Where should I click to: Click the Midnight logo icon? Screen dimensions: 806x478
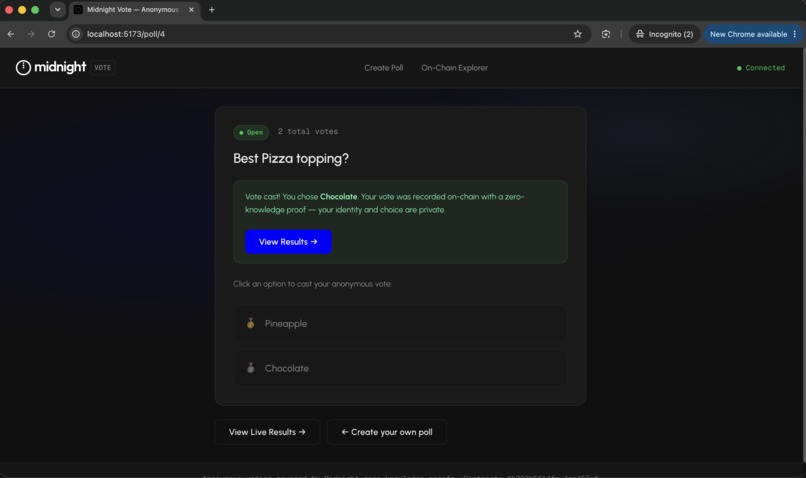[x=23, y=67]
